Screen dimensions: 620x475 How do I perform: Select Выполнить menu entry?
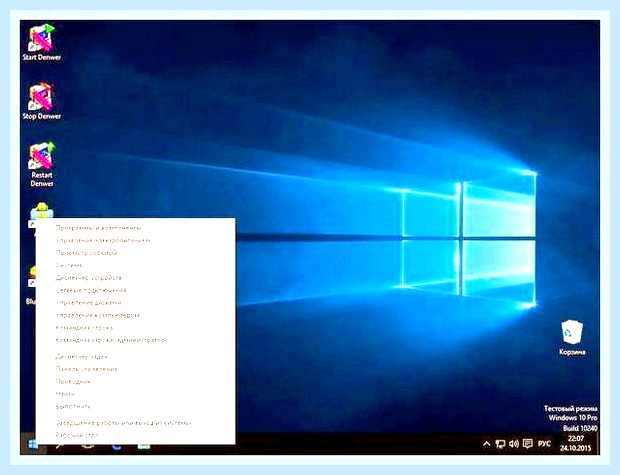(x=136, y=406)
